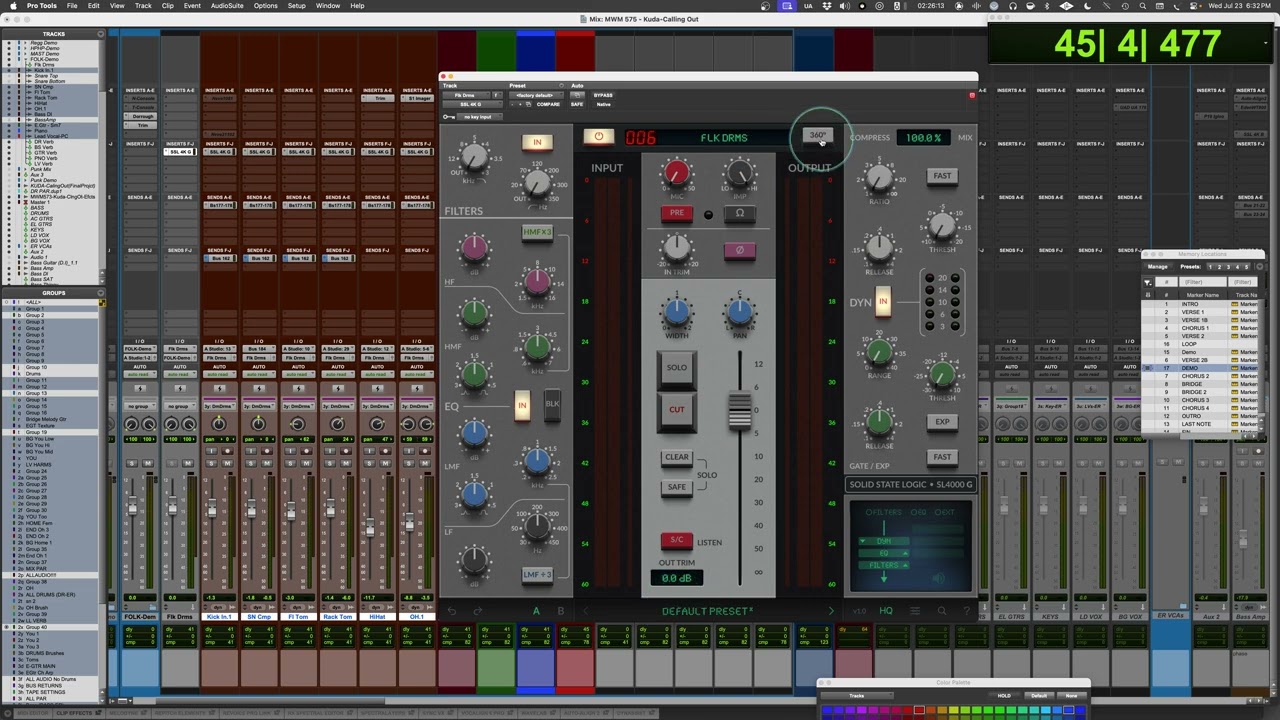Screen dimensions: 1280x720
Task: Open the Setup menu
Action: [x=296, y=6]
